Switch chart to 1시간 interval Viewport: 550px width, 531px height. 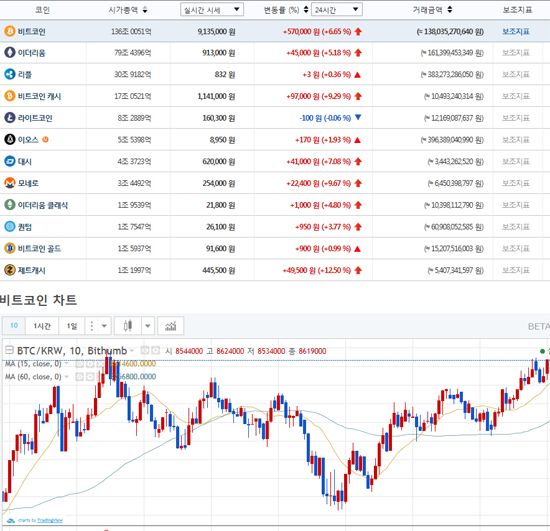[x=42, y=326]
